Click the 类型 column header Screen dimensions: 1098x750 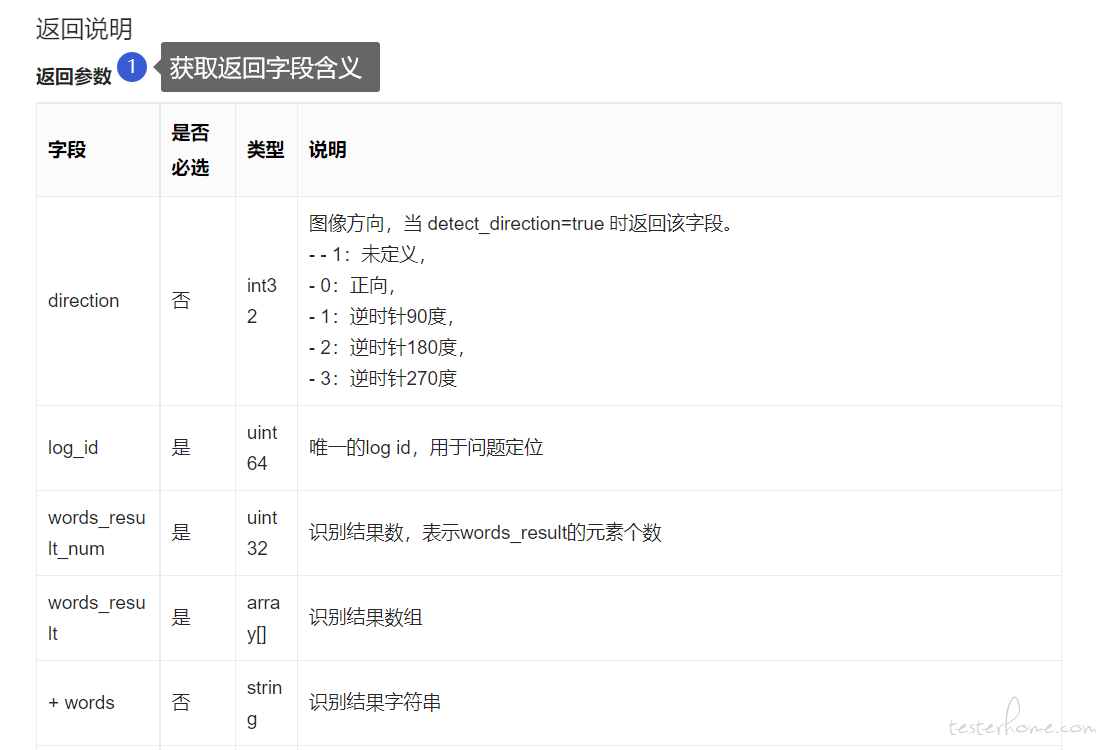[x=265, y=150]
